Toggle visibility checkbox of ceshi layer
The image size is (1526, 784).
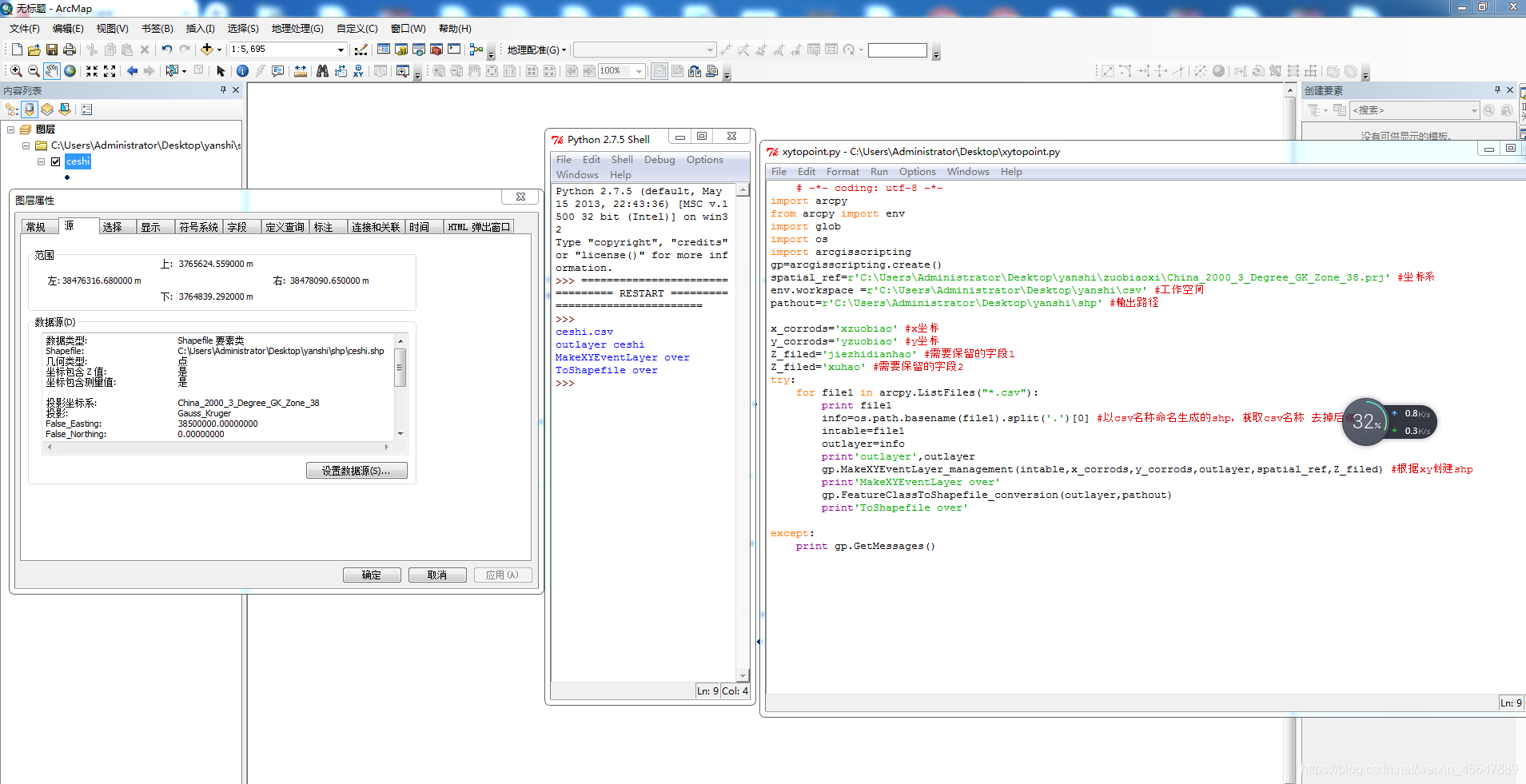tap(56, 161)
